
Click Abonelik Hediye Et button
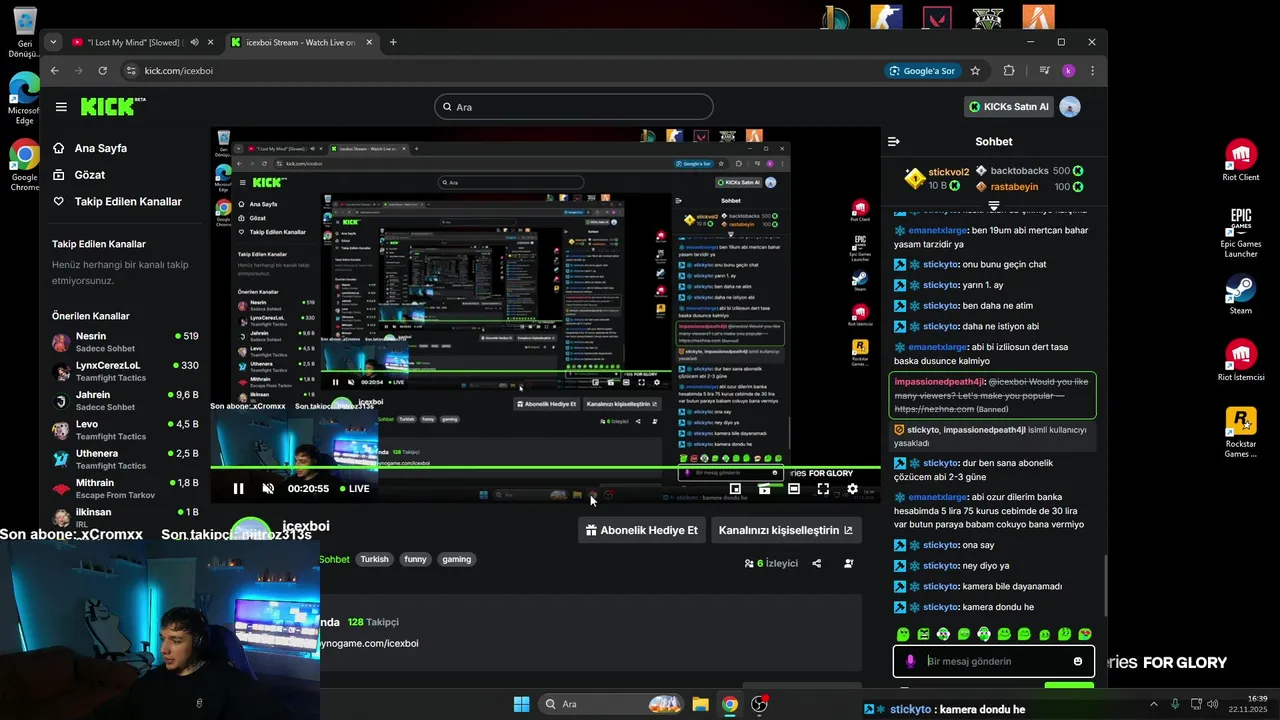coord(641,530)
